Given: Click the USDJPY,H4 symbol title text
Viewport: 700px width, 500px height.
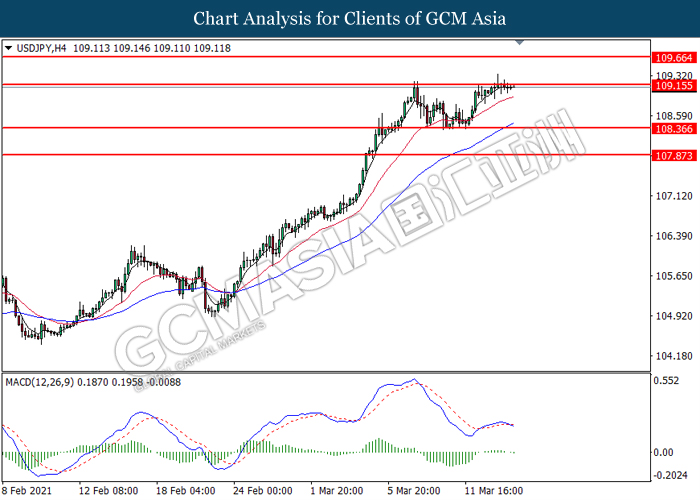Looking at the screenshot, I should point(41,48).
